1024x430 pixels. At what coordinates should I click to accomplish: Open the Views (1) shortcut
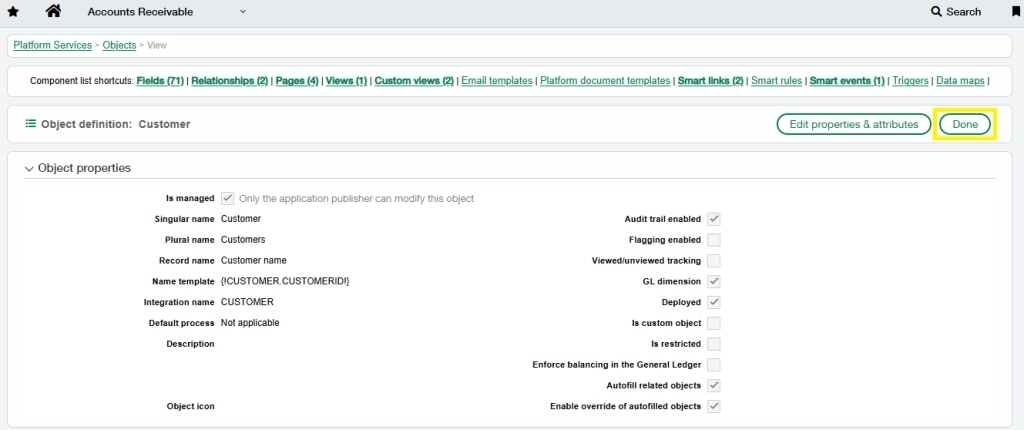pos(346,81)
